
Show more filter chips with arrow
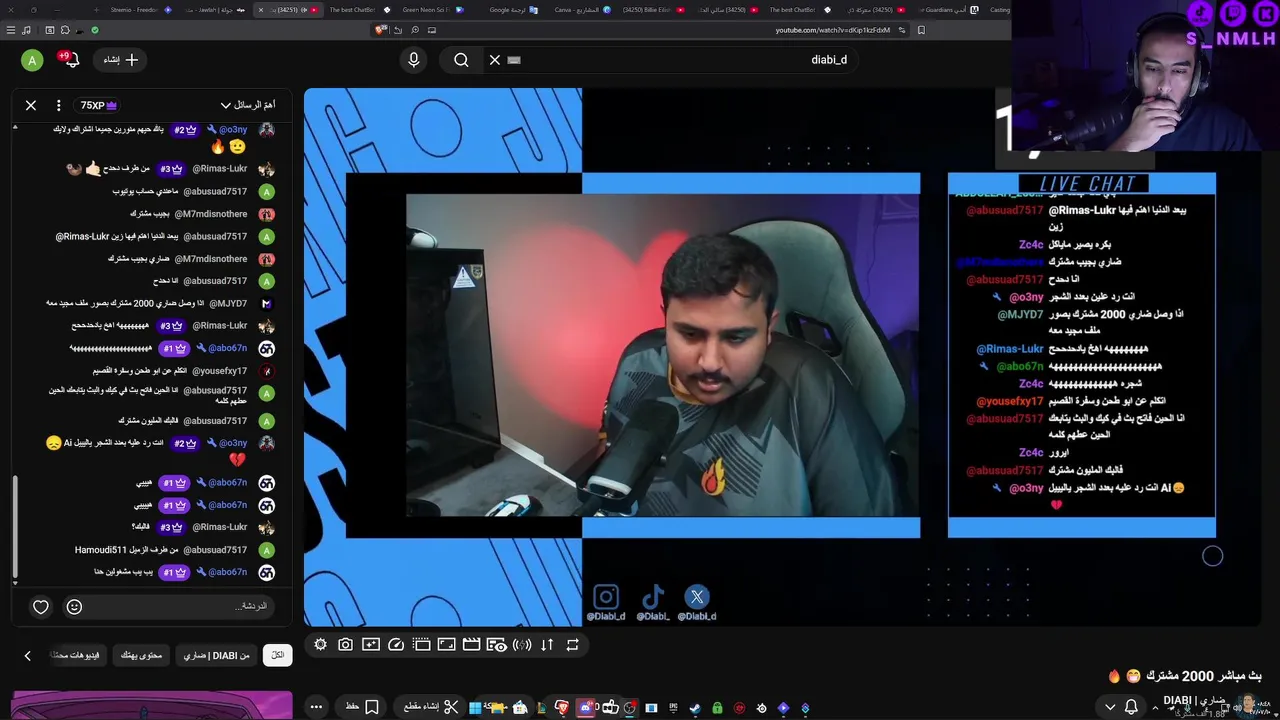point(28,656)
